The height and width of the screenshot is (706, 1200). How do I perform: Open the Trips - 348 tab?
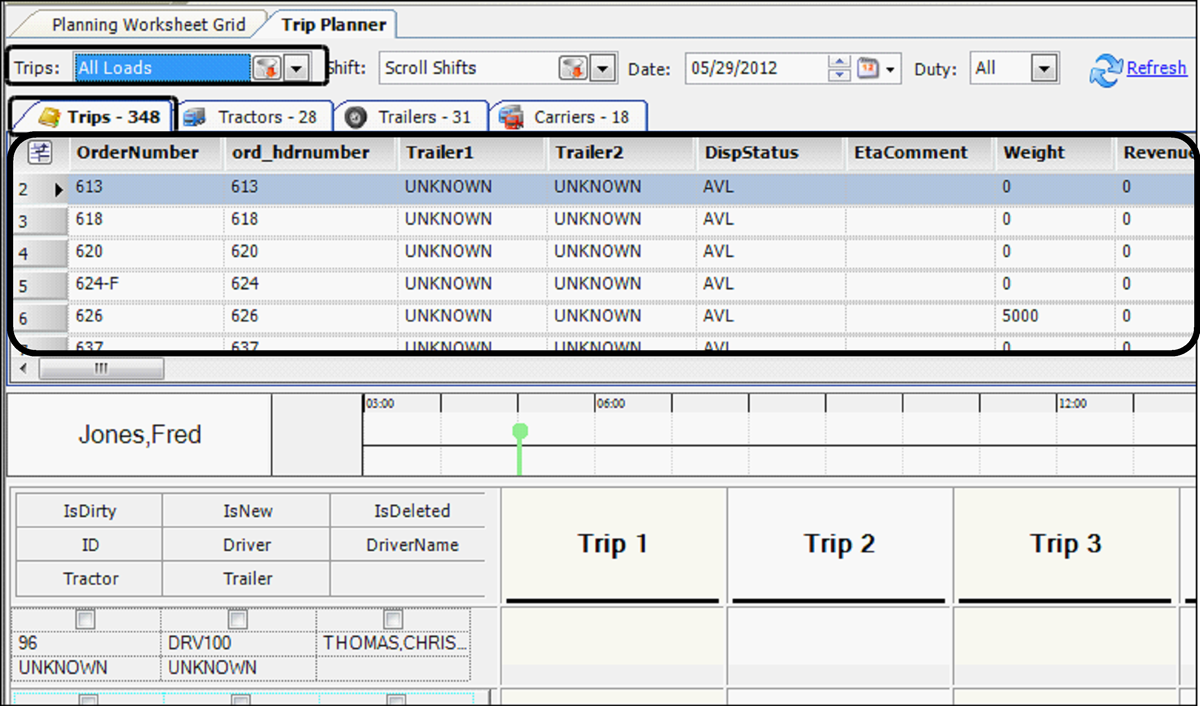point(94,117)
